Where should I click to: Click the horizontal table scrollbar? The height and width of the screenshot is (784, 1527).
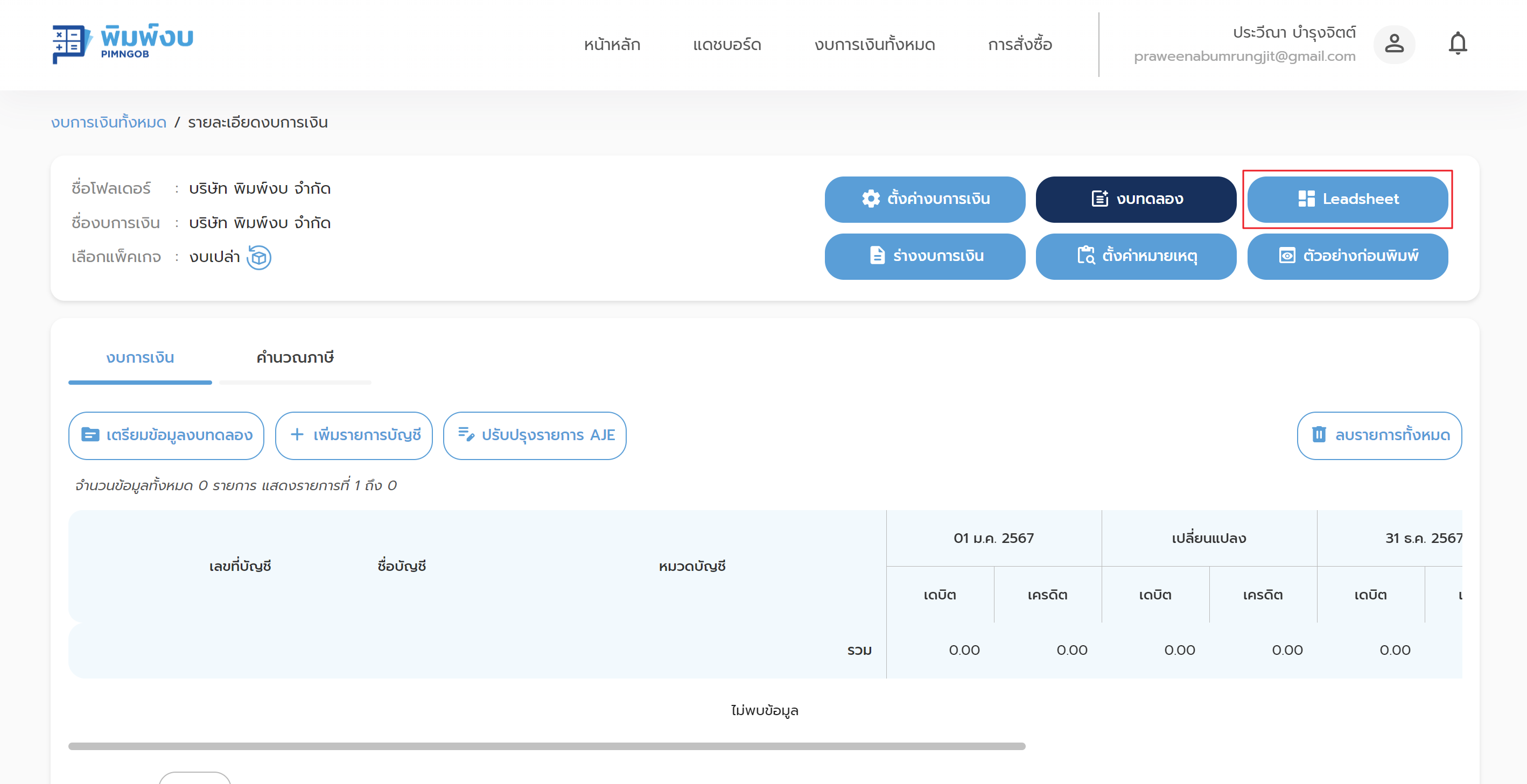tap(546, 746)
